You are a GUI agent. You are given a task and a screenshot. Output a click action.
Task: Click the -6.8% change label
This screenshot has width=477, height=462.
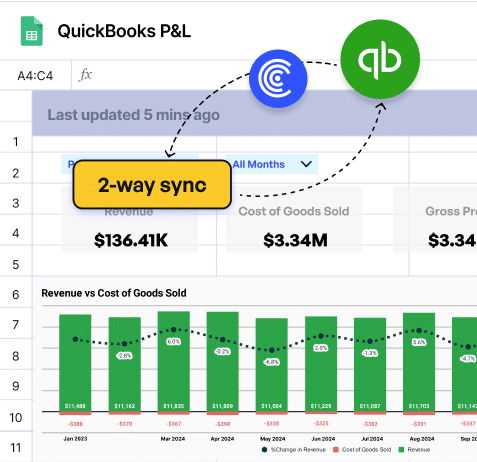271,362
